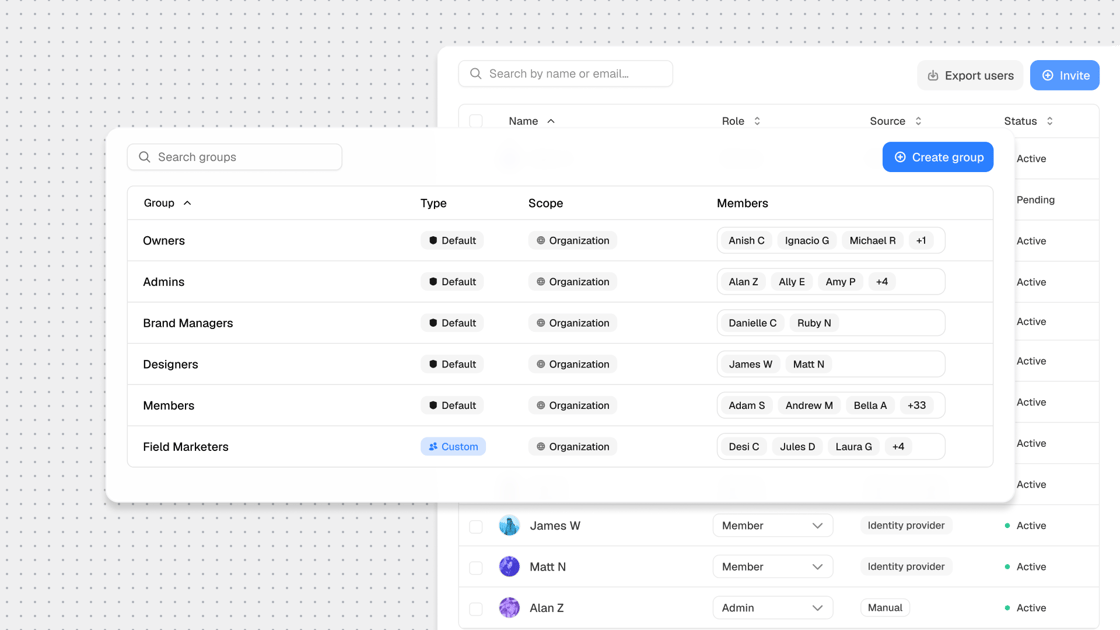
Task: Sort users by Status column
Action: [x=1029, y=121]
